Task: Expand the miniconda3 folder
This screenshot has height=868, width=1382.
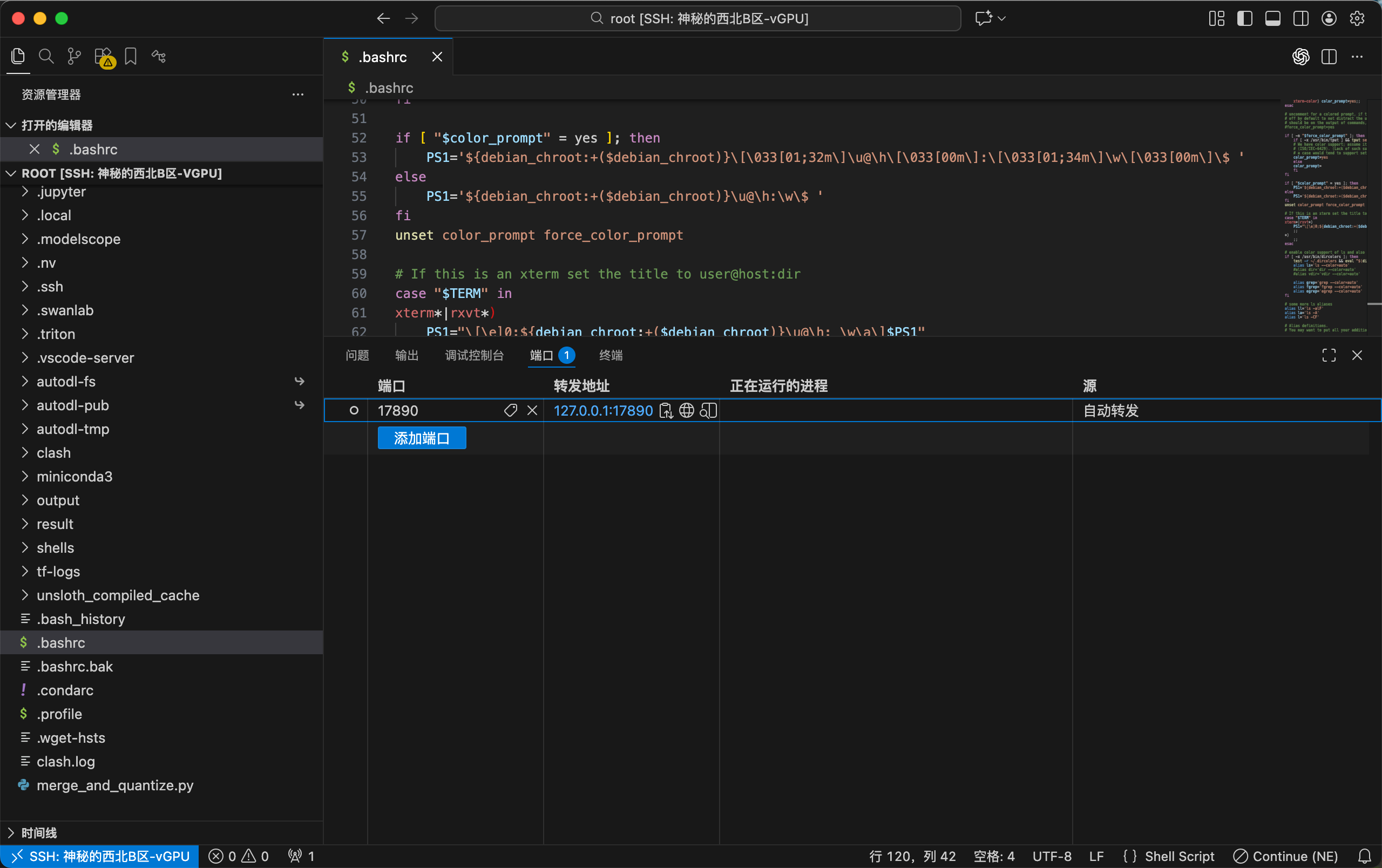Action: [x=74, y=477]
